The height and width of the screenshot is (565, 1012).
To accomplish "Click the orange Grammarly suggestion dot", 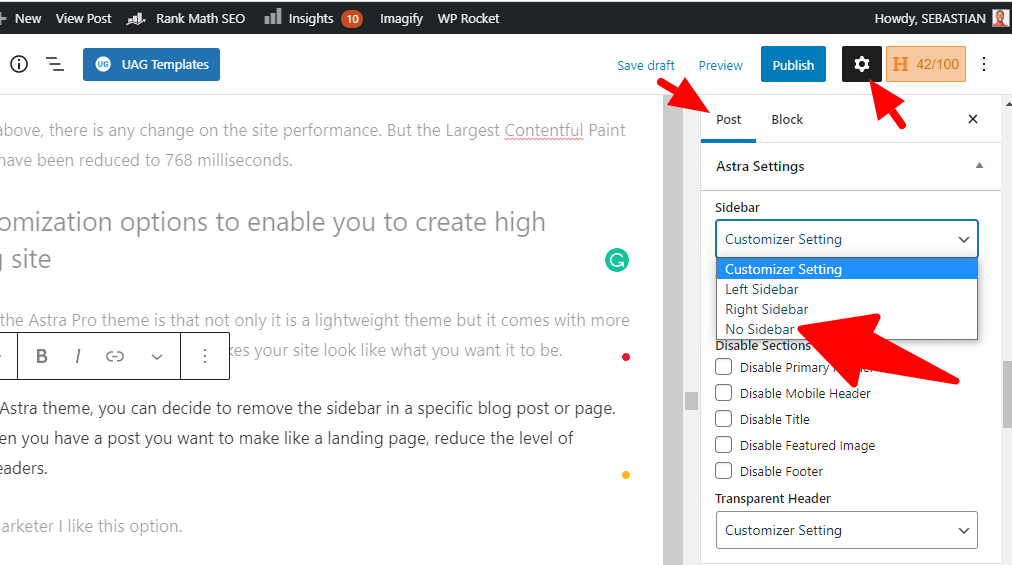I will click(x=625, y=475).
